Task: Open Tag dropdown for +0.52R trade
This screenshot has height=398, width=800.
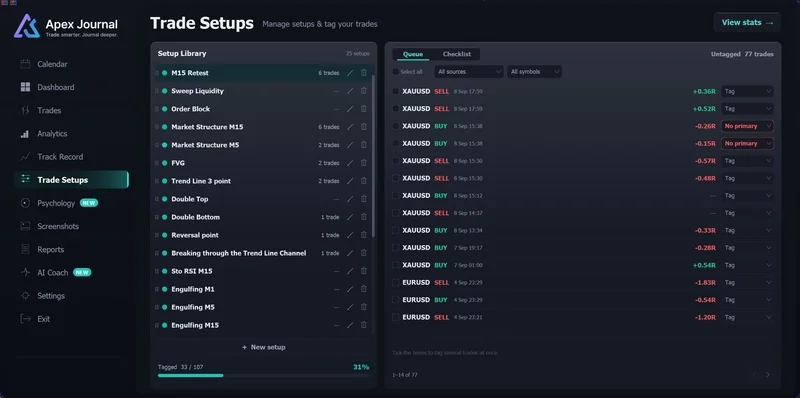Action: [747, 109]
